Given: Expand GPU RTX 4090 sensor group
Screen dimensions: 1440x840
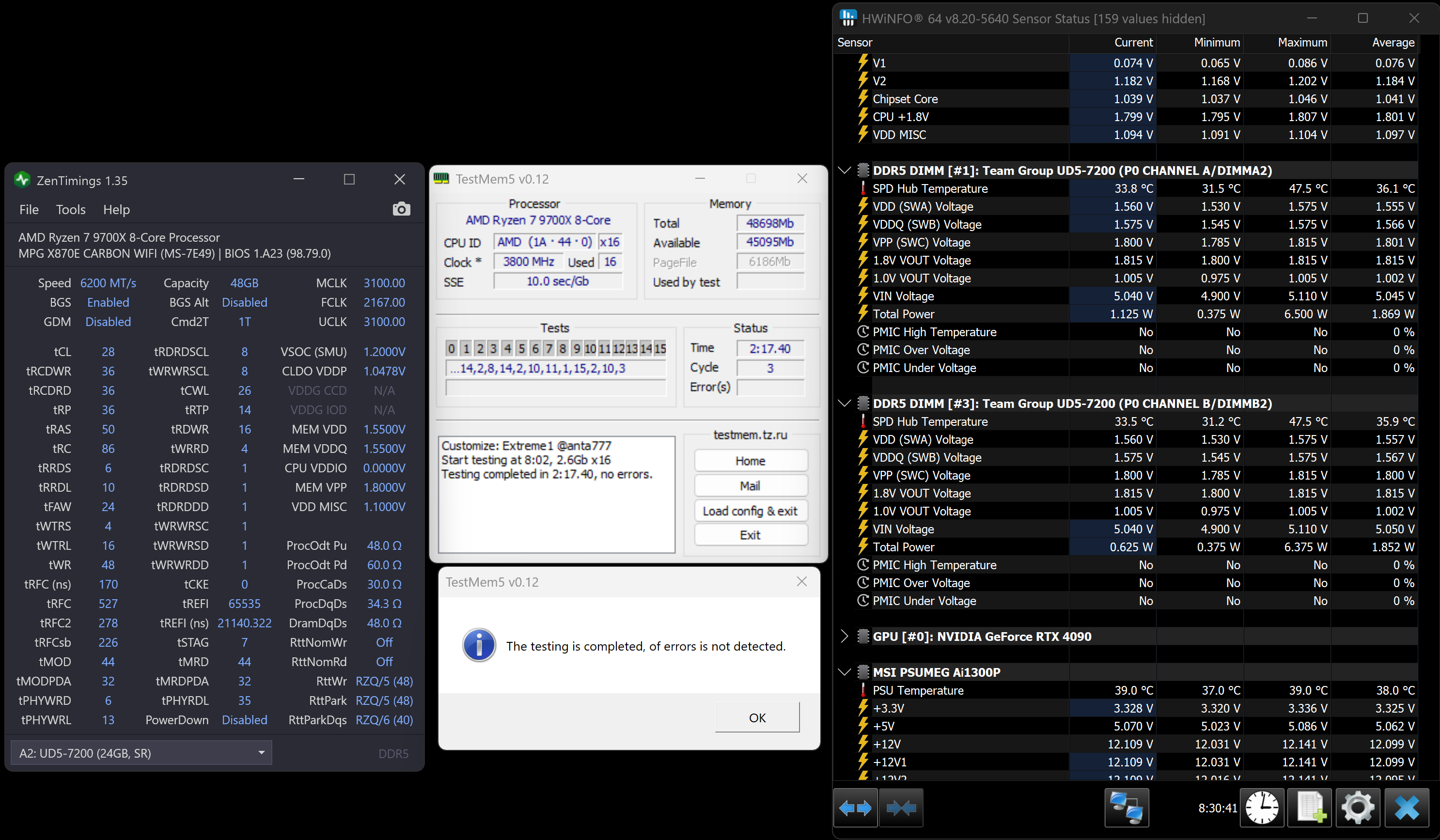Looking at the screenshot, I should [843, 636].
